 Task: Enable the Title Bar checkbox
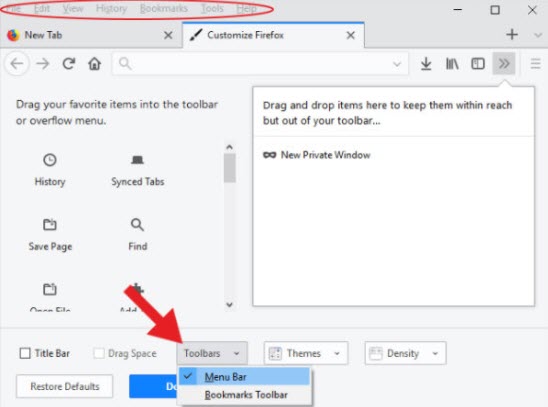(x=25, y=353)
